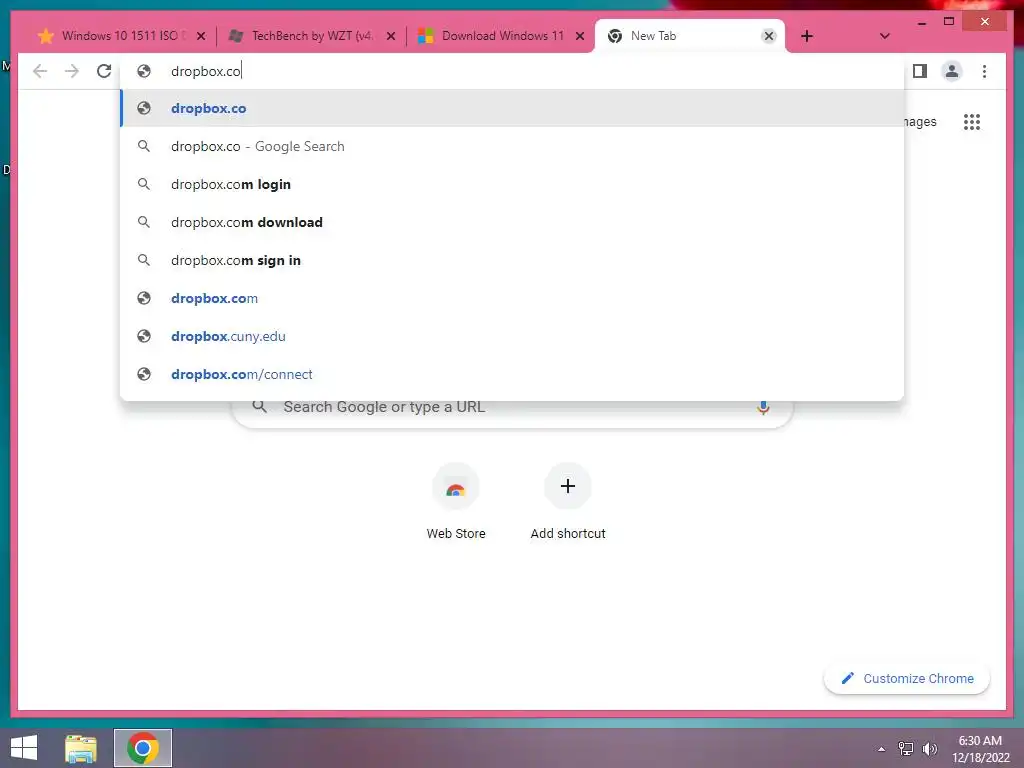Open the Web Store shortcut
This screenshot has width=1024, height=768.
[x=456, y=502]
